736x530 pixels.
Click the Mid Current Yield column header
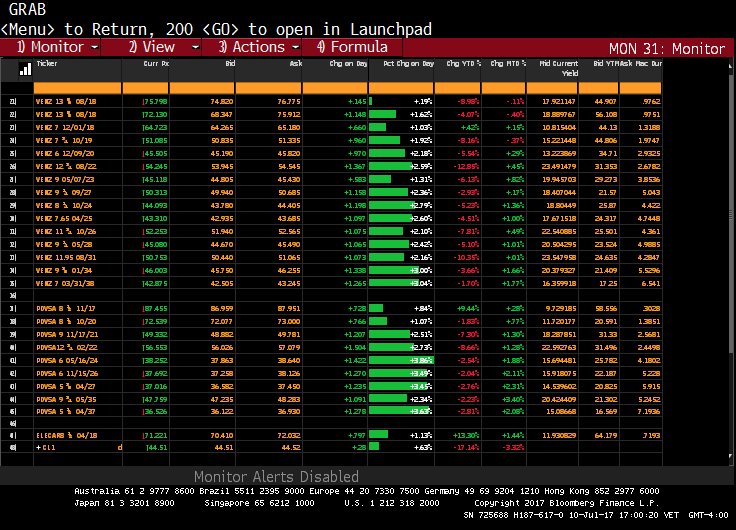[x=559, y=68]
